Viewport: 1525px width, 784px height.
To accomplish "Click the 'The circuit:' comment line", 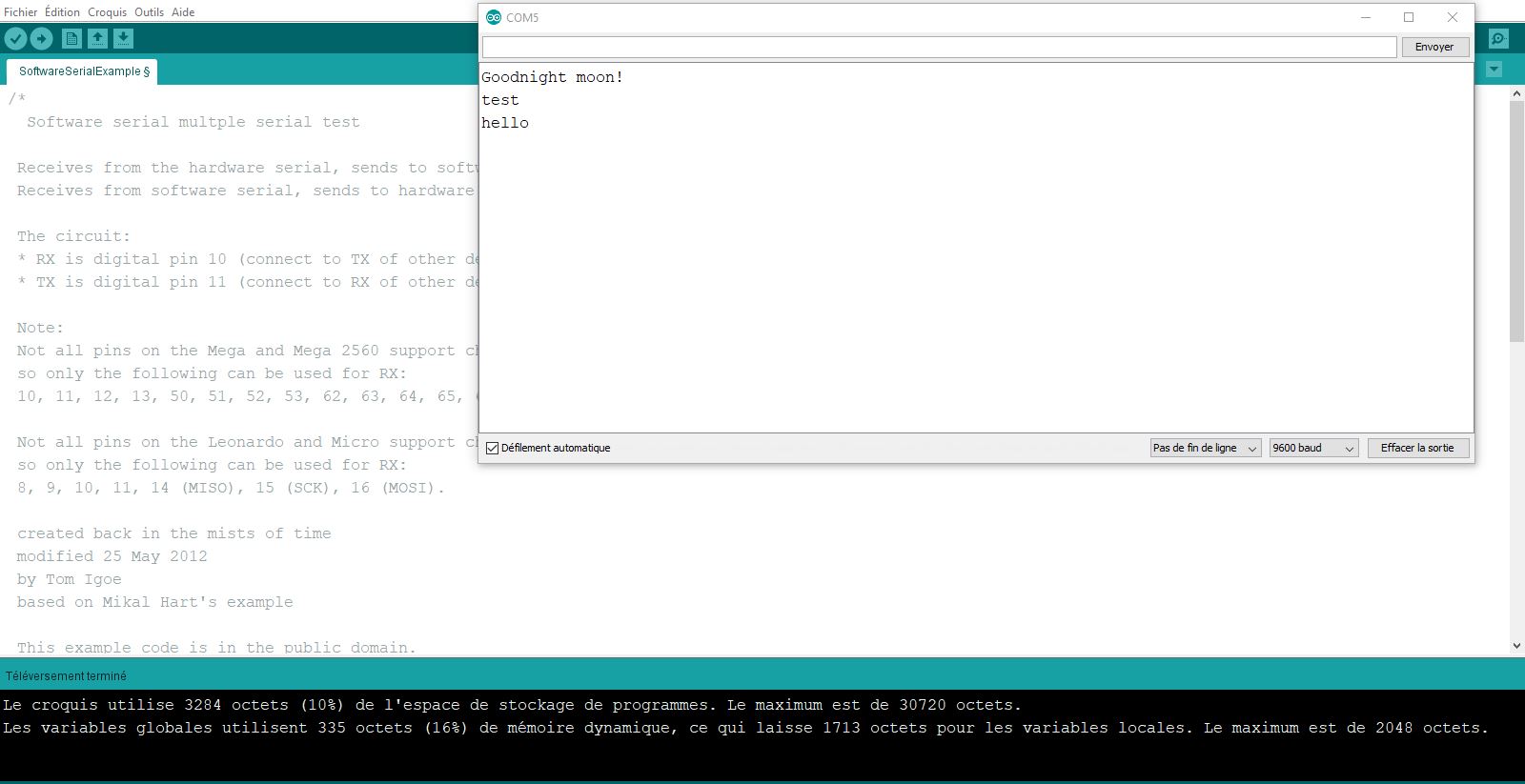I will point(74,236).
